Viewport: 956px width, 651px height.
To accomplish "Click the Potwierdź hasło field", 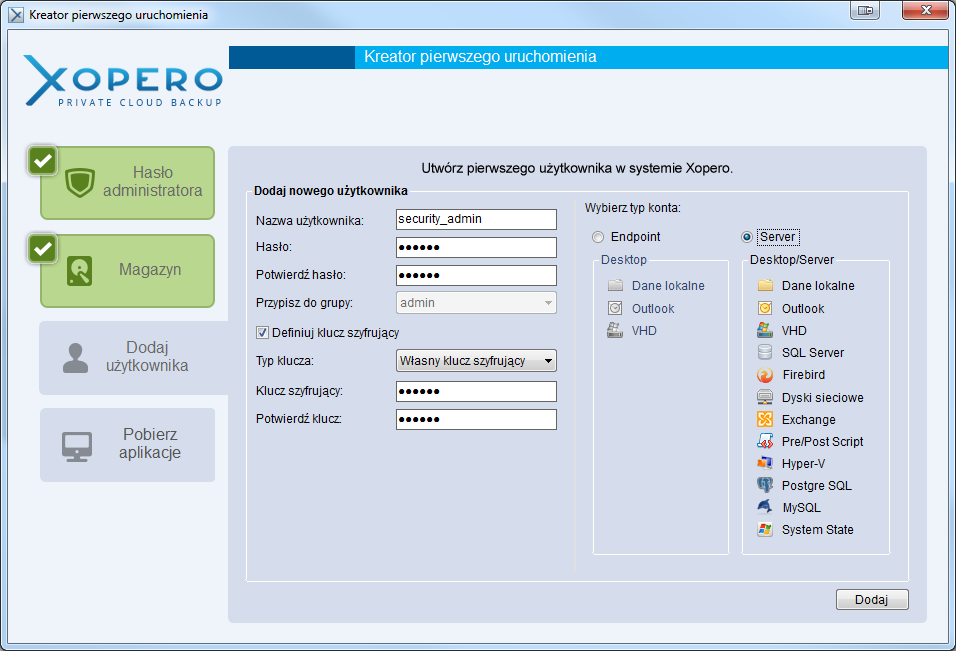I will point(476,276).
